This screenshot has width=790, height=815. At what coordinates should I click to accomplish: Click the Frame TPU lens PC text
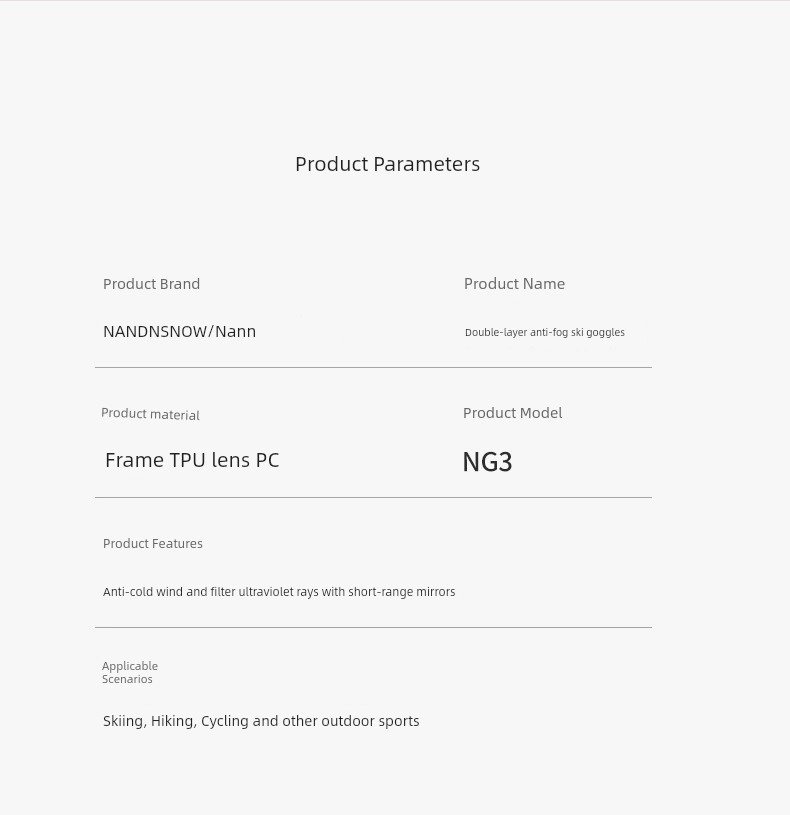point(192,460)
